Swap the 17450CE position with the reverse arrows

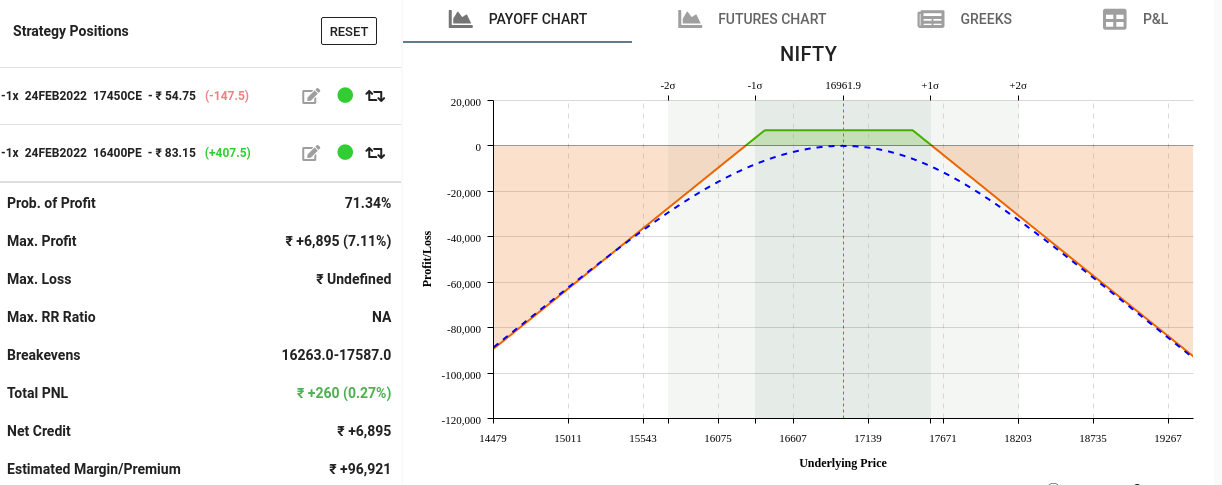[375, 96]
